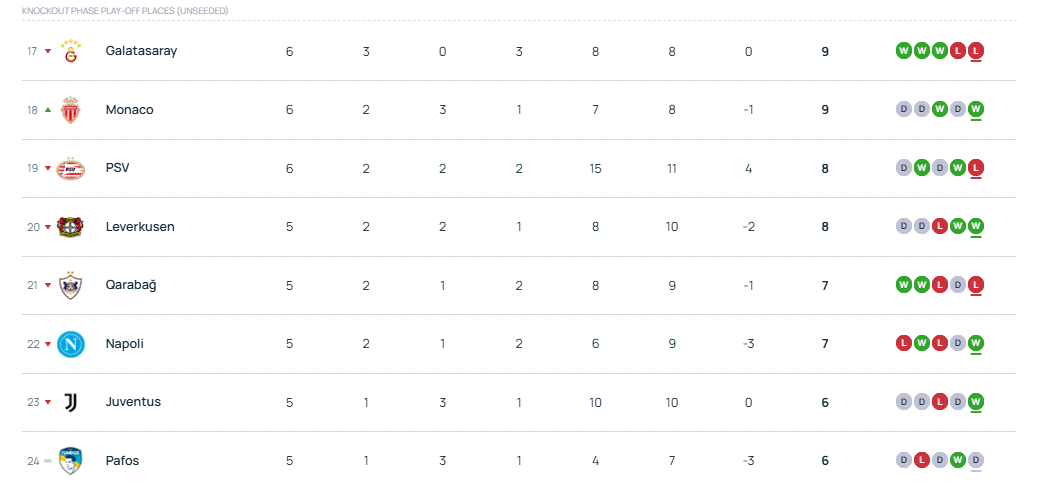Viewport: 1037px width, 491px height.
Task: Click Monaco's green up position arrow
Action: click(48, 110)
